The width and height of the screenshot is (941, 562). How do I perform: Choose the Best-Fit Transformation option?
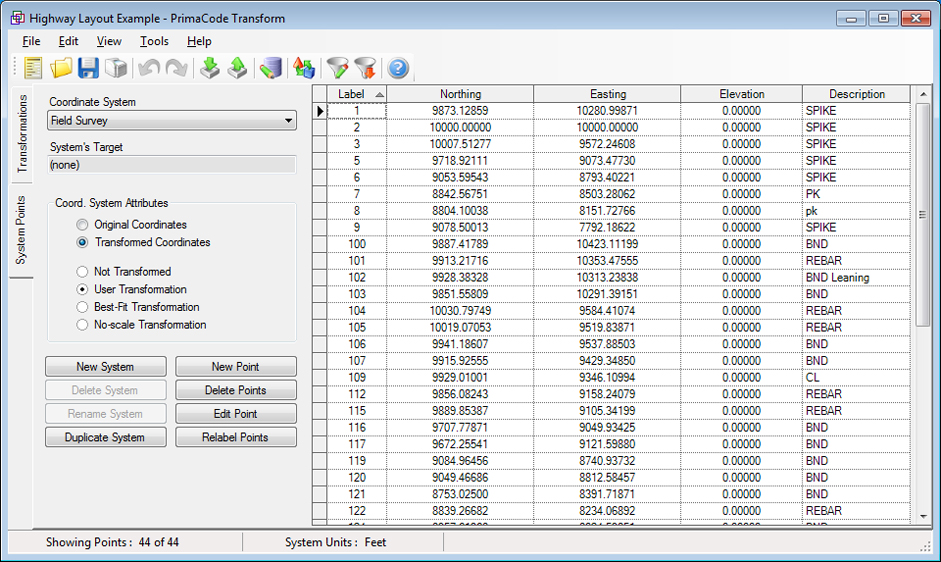[82, 307]
